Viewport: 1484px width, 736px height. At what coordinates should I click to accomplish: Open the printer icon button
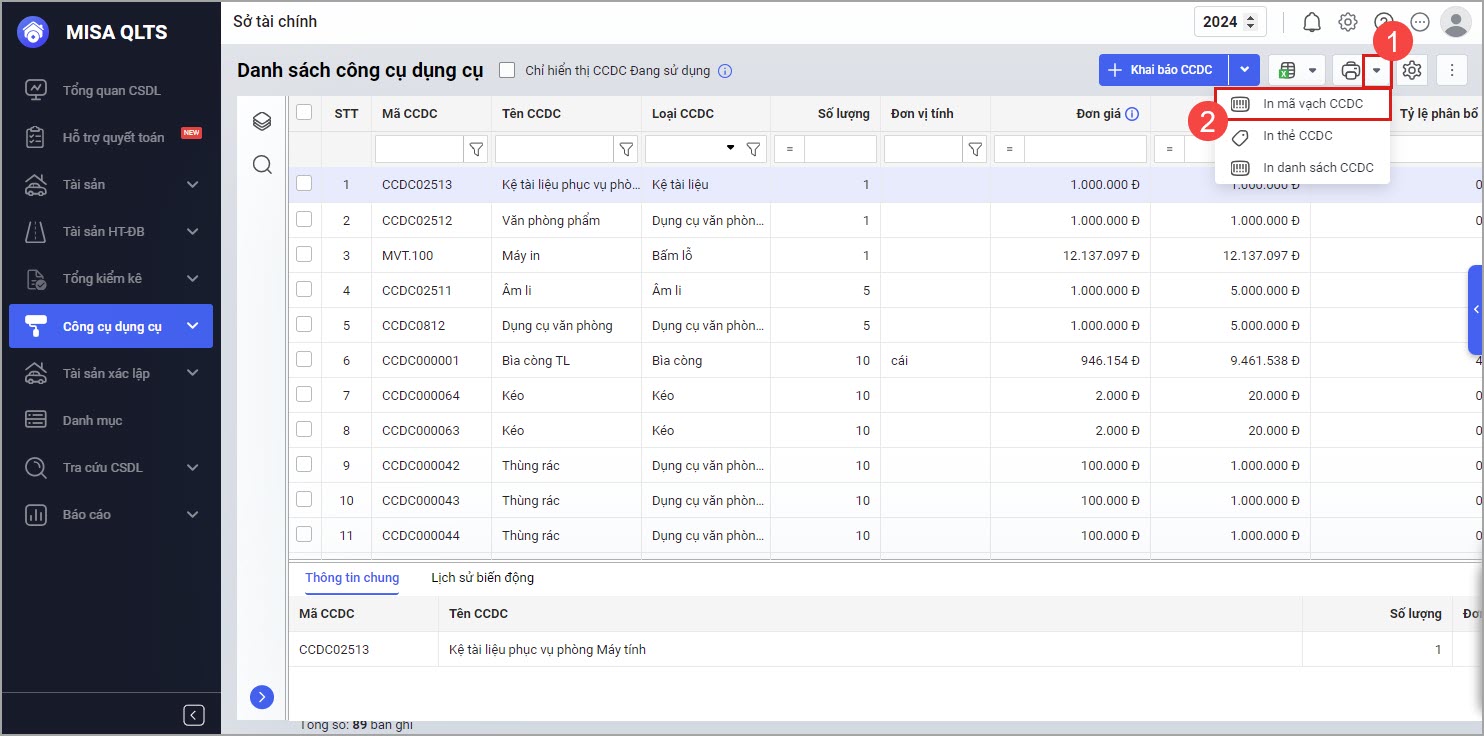(1350, 70)
